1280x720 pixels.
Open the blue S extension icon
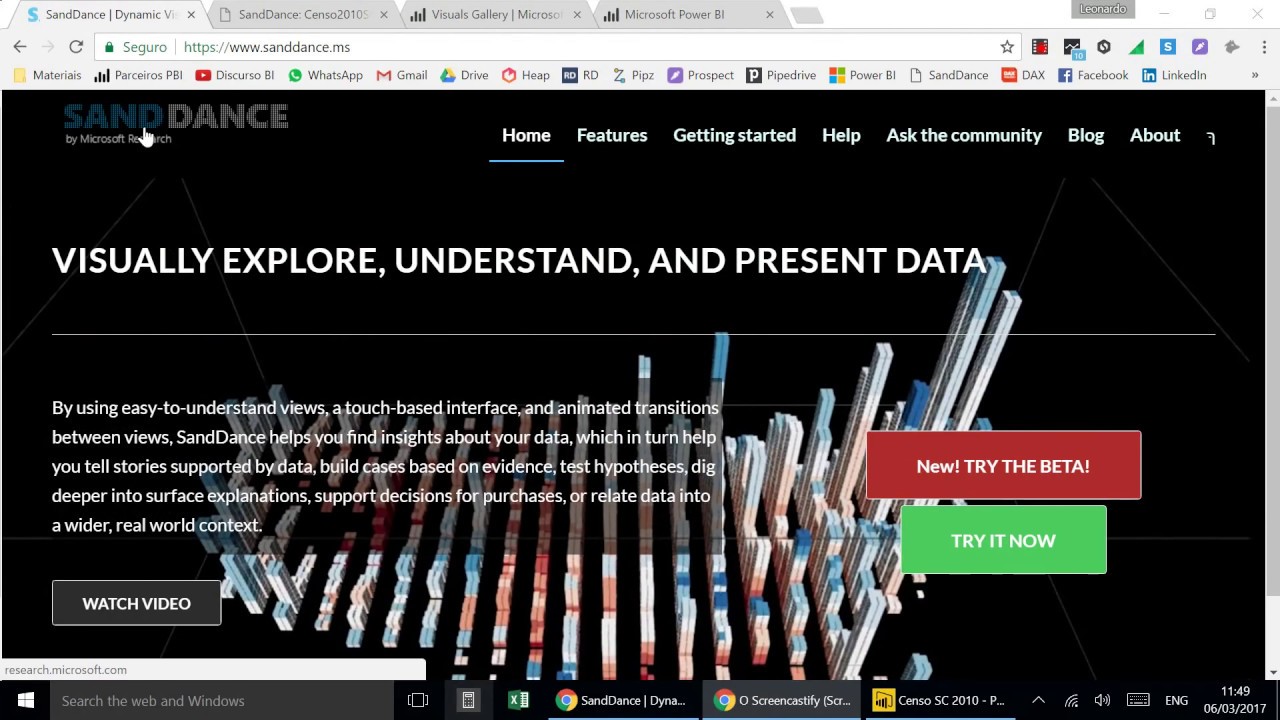(1168, 47)
